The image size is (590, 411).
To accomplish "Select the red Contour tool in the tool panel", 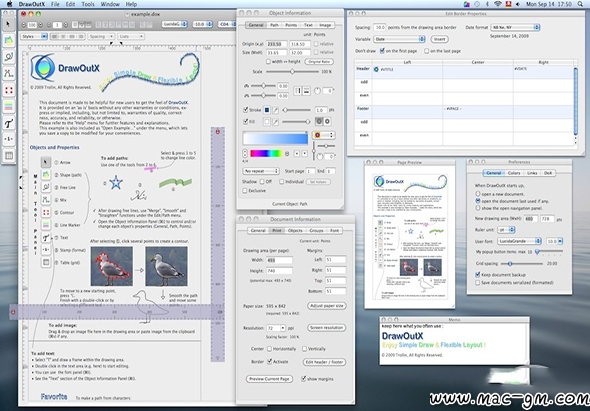I will click(9, 90).
